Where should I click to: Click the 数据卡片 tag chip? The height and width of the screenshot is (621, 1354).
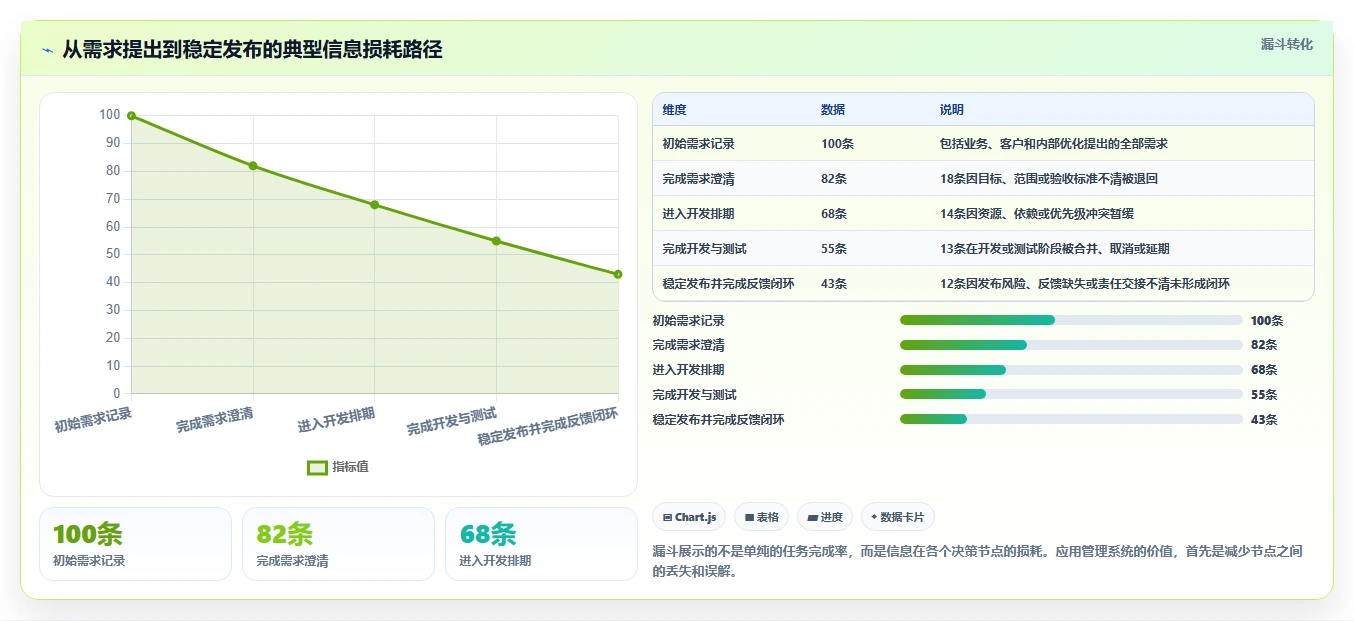897,517
